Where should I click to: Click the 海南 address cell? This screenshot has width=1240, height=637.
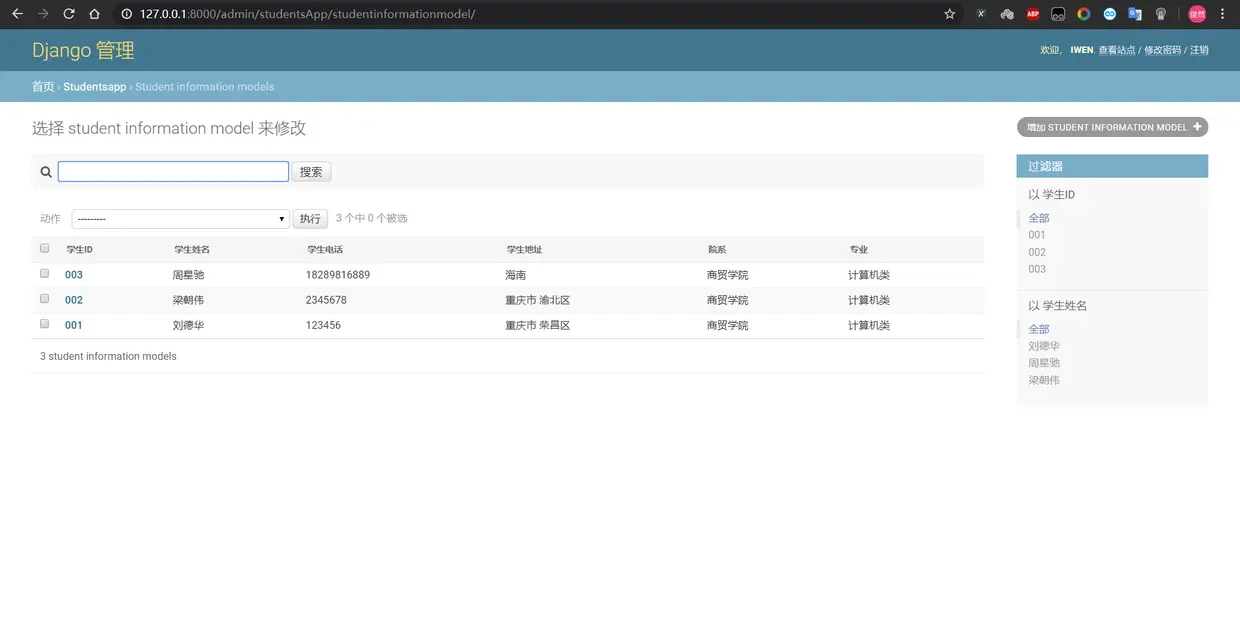click(x=516, y=275)
